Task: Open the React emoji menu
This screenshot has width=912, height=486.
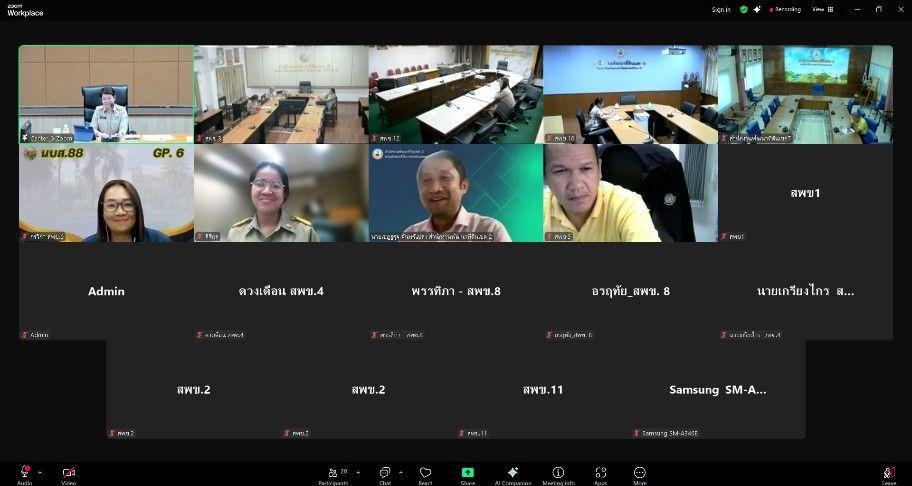Action: pyautogui.click(x=425, y=472)
